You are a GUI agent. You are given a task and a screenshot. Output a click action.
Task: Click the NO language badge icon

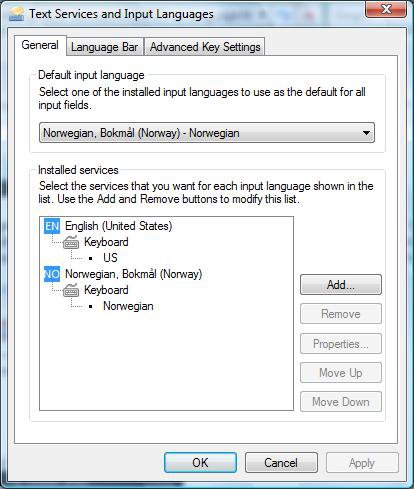coord(52,274)
